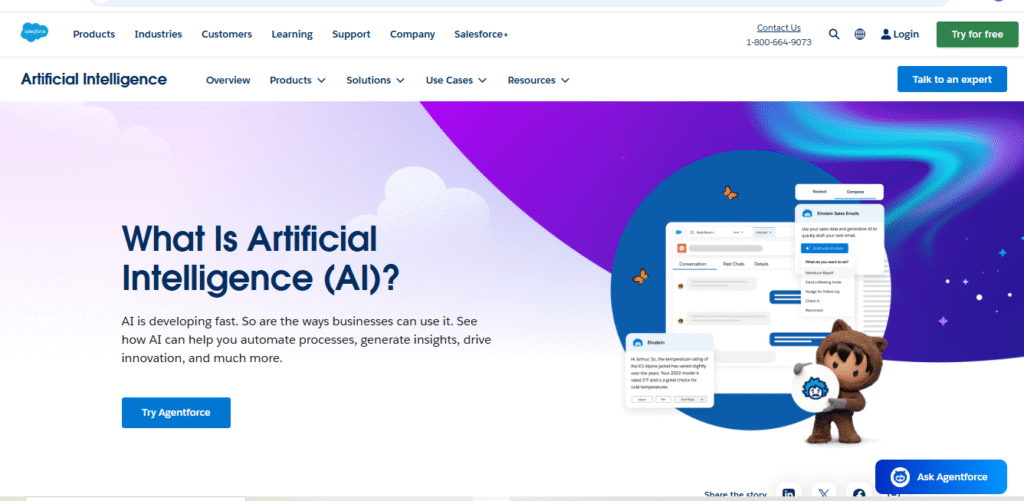Open the Learning menu

tap(292, 35)
